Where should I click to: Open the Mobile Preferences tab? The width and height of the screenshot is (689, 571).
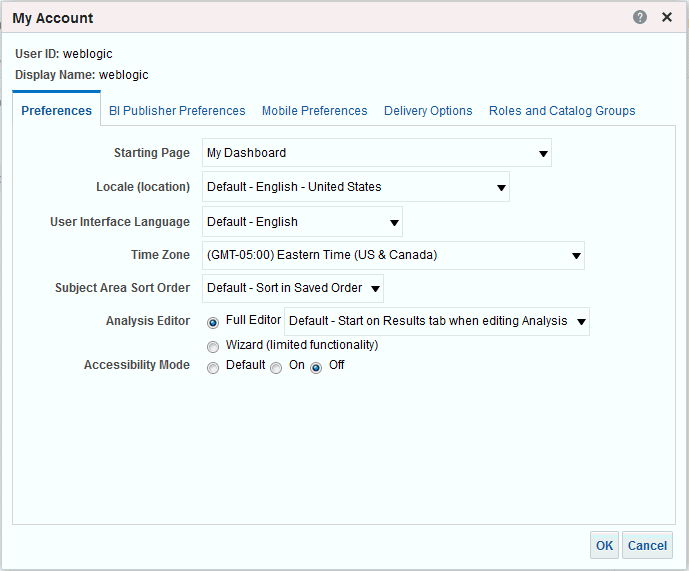coord(314,111)
